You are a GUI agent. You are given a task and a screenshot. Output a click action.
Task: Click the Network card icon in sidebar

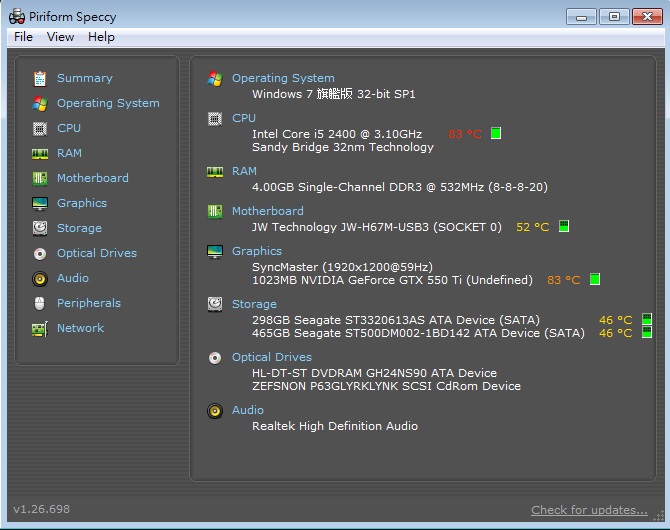pos(40,329)
